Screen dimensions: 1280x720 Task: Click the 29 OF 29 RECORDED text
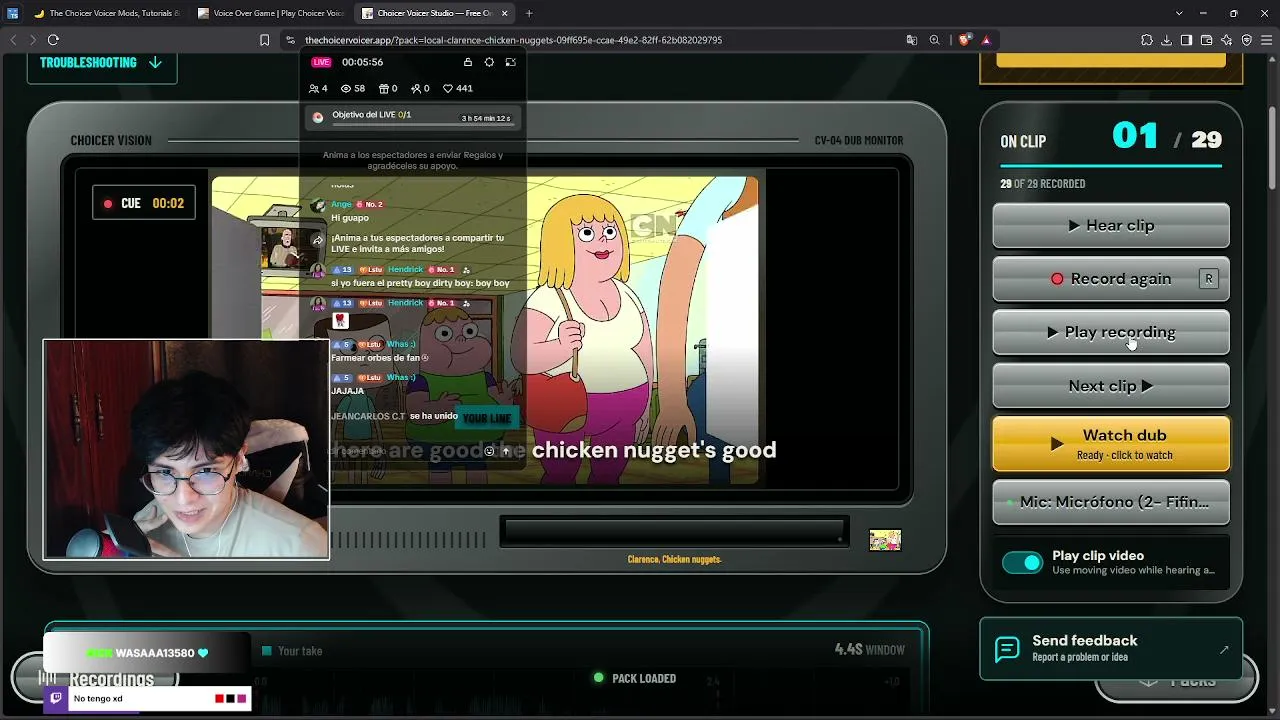coord(1043,184)
